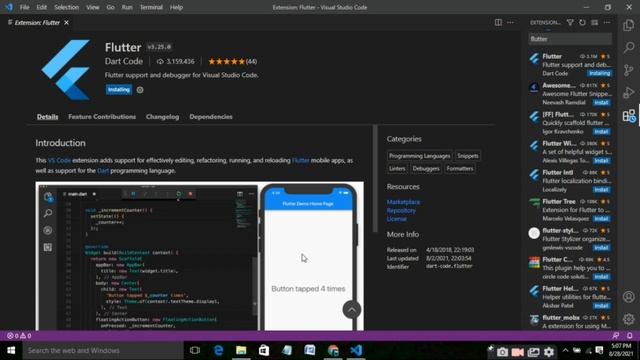Image resolution: width=640 pixels, height=360 pixels.
Task: Refresh the extensions list
Action: pos(582,22)
